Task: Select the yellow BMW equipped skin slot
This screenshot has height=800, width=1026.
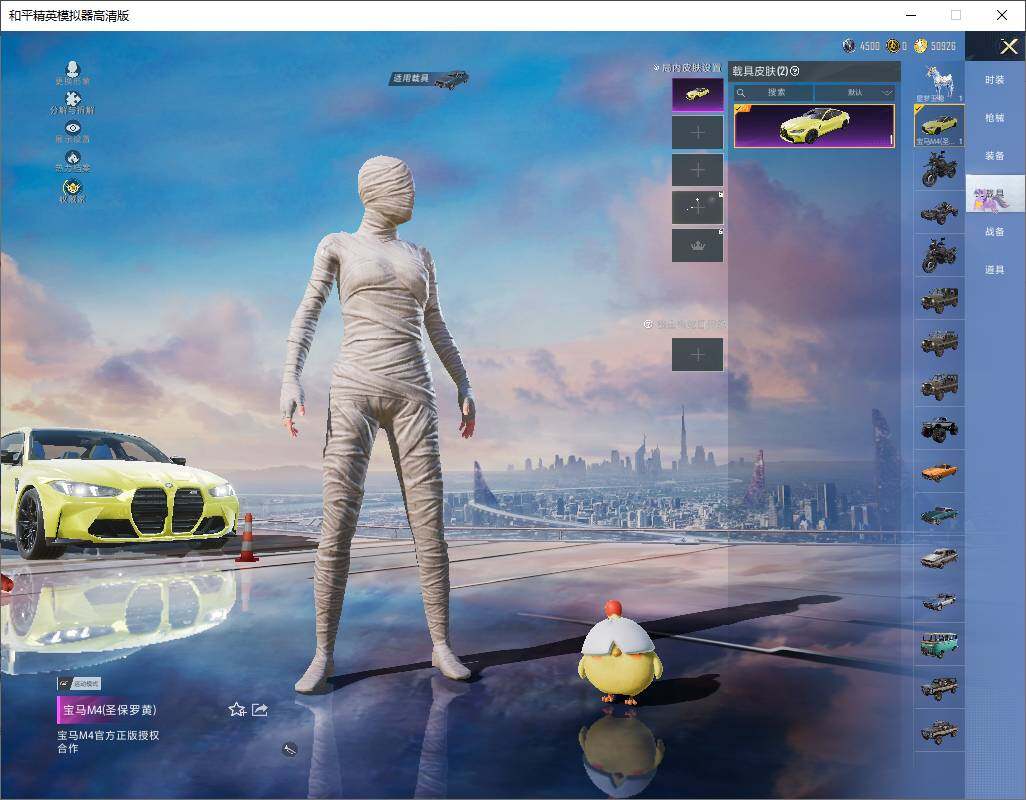Action: pyautogui.click(x=698, y=94)
